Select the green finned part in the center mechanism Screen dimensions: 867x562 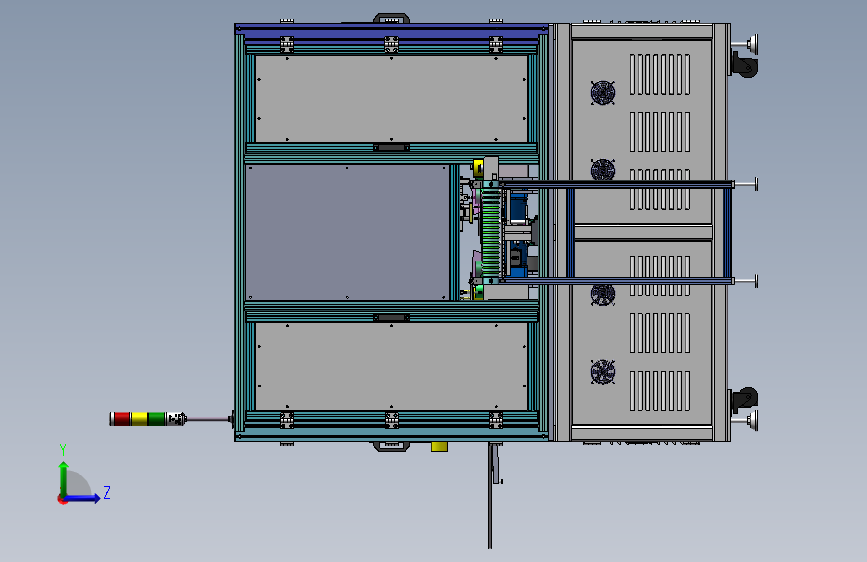click(491, 232)
